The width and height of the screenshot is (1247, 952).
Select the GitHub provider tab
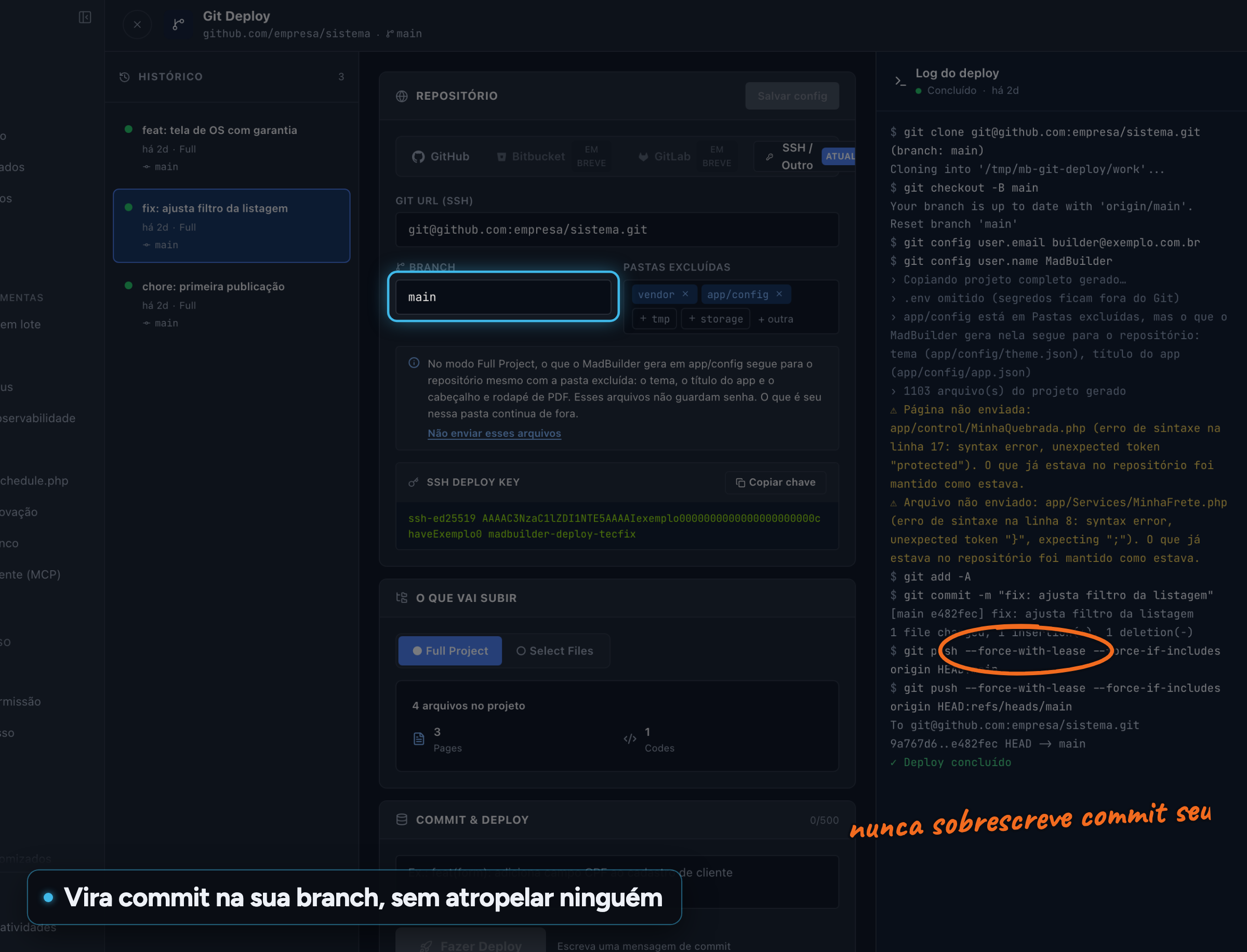coord(441,156)
